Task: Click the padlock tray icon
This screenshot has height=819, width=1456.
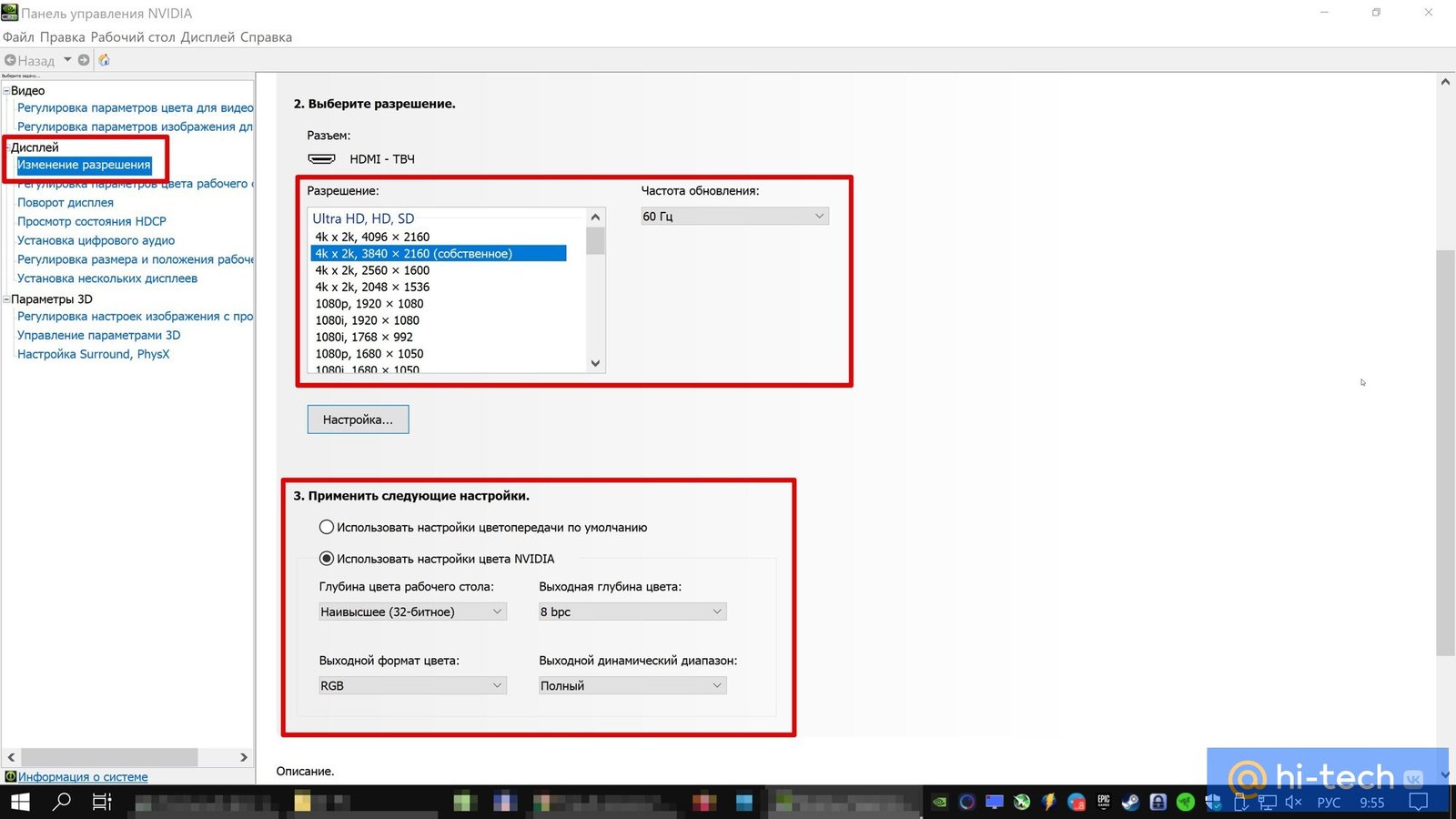Action: click(1158, 802)
